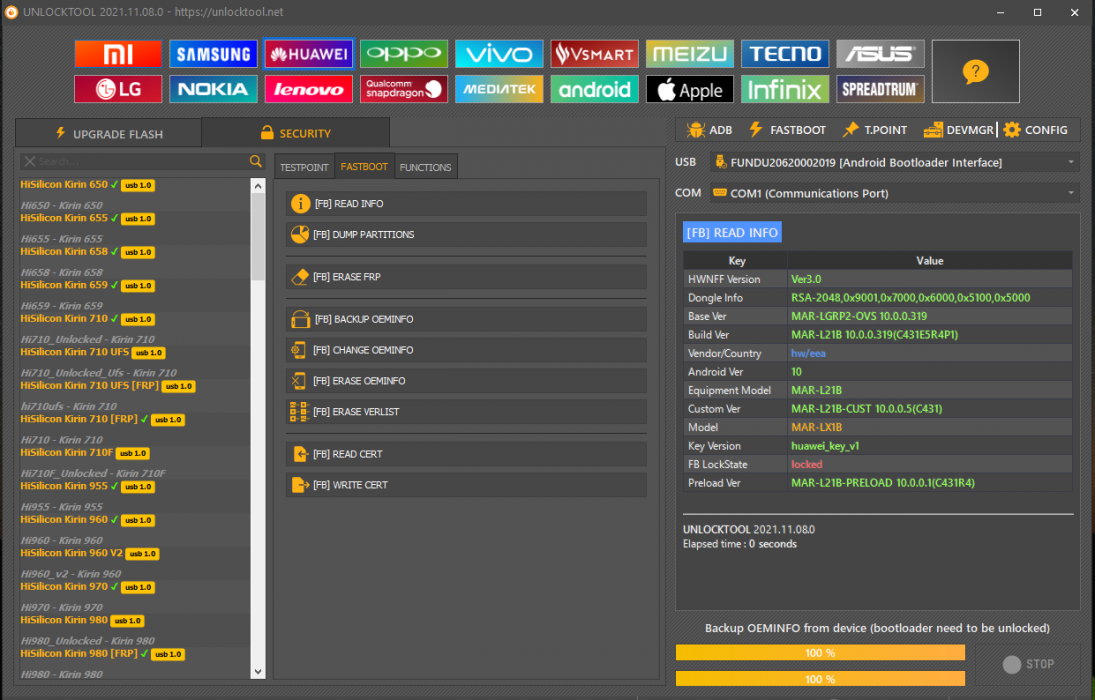Click the STOP button
1095x700 pixels.
point(1028,664)
